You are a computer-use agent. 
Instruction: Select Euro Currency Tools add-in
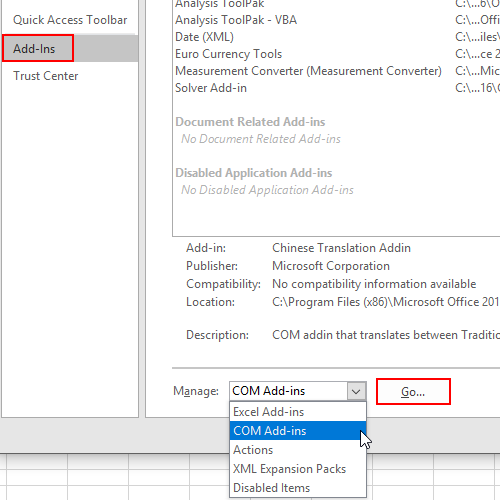click(337, 54)
